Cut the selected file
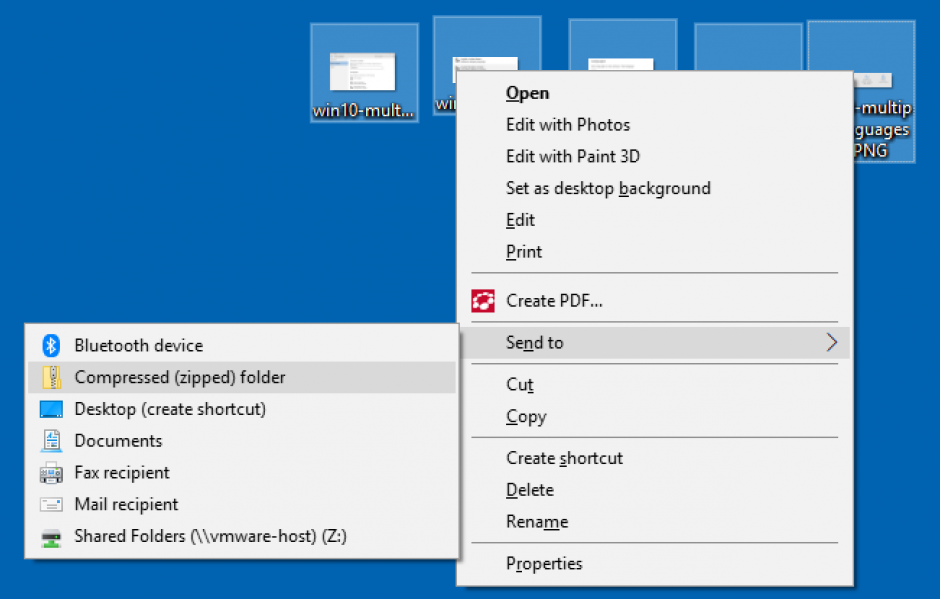940x599 pixels. point(520,384)
